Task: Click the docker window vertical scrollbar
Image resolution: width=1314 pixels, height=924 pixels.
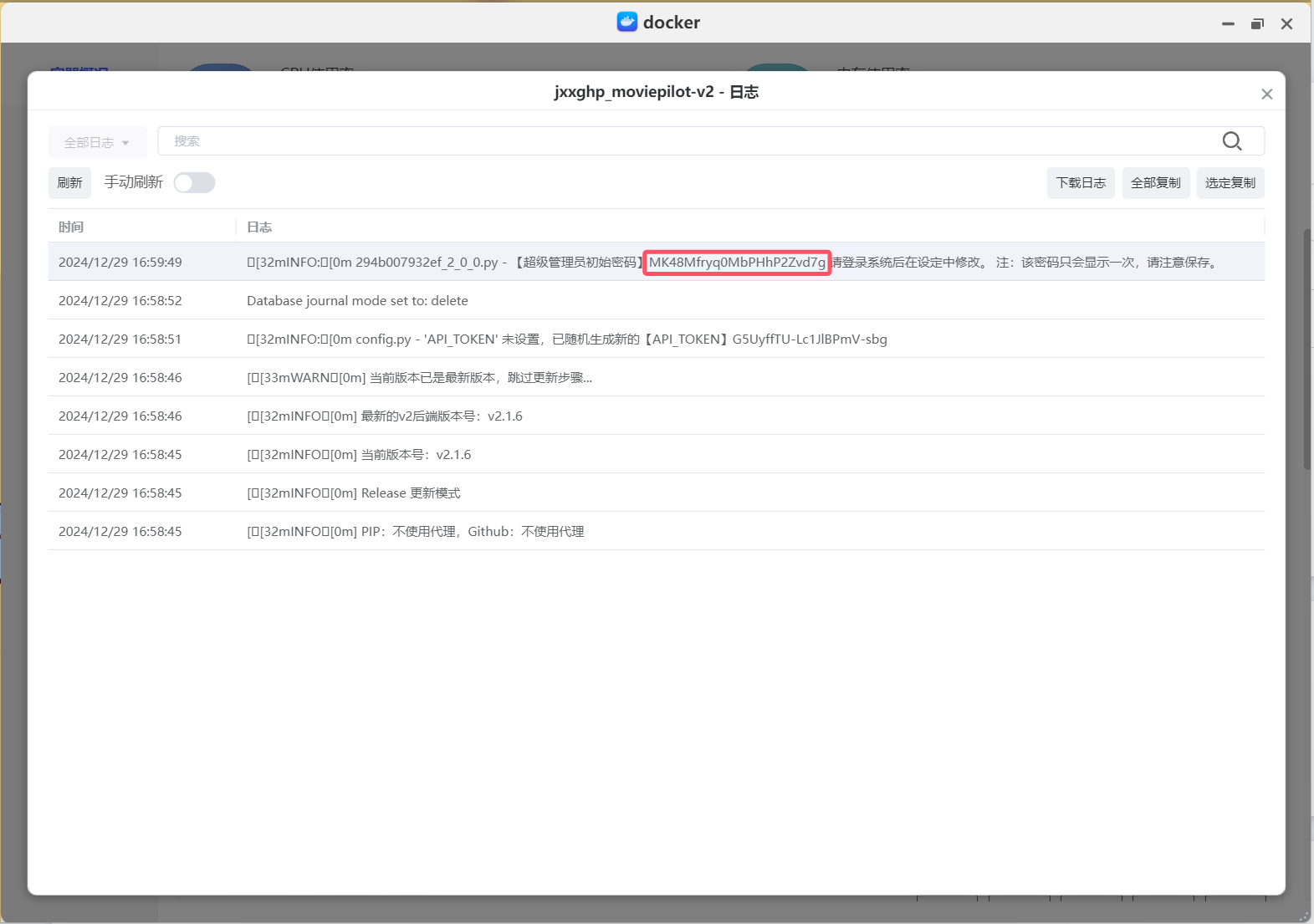Action: 1308,349
